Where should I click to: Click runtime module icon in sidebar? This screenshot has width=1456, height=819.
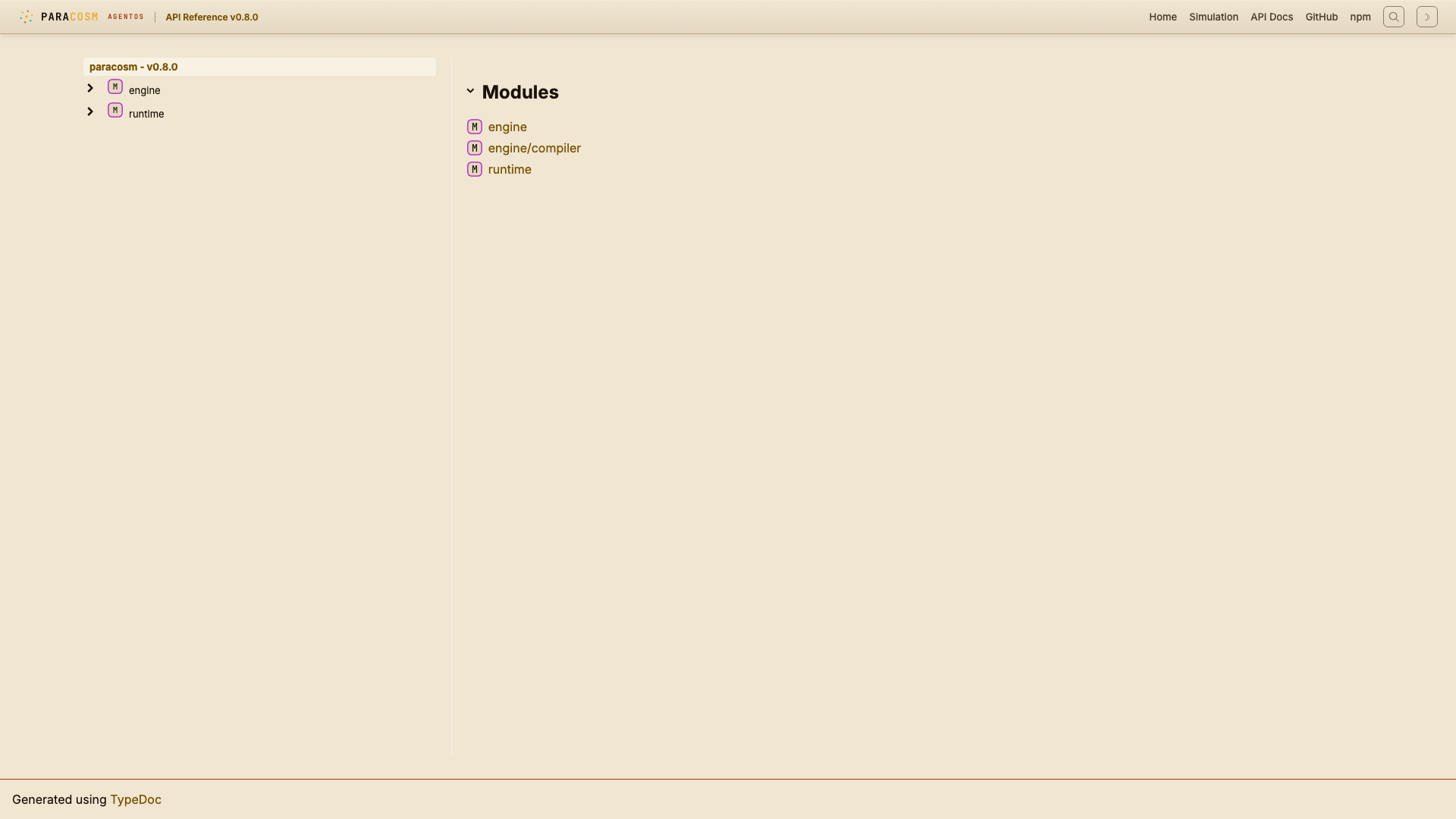pyautogui.click(x=115, y=111)
